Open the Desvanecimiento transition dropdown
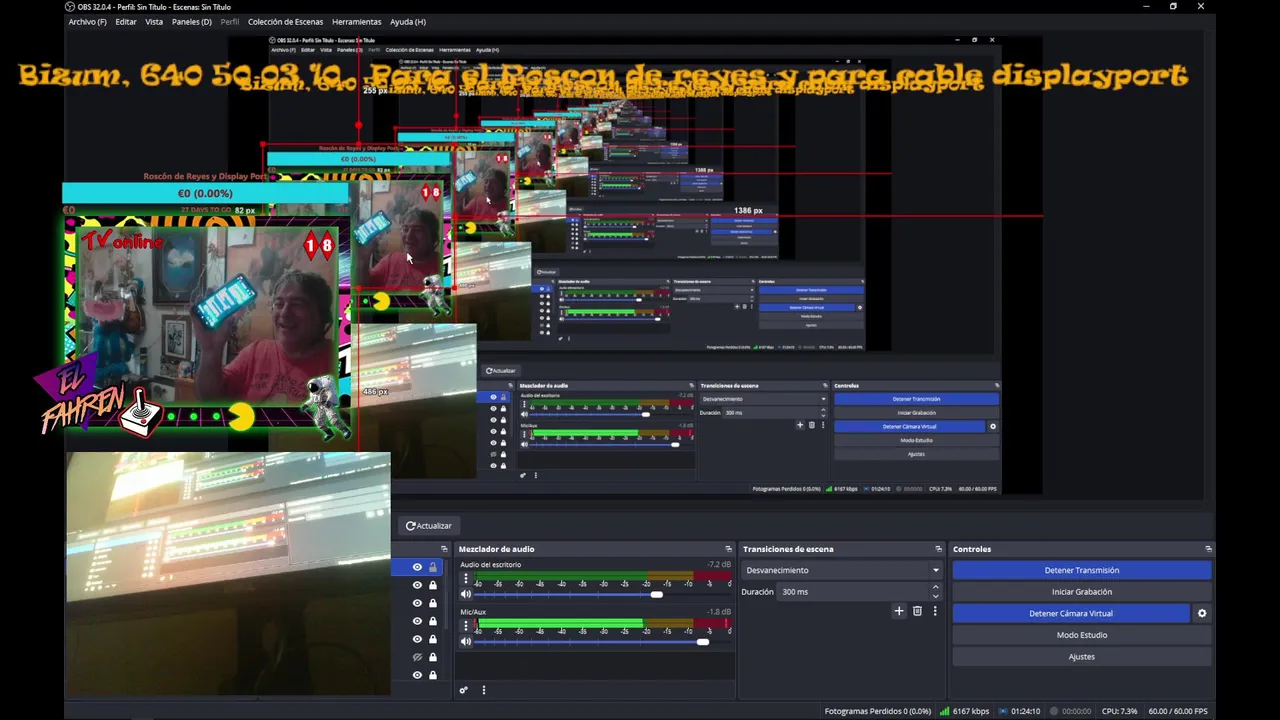This screenshot has width=1280, height=720. click(x=842, y=570)
